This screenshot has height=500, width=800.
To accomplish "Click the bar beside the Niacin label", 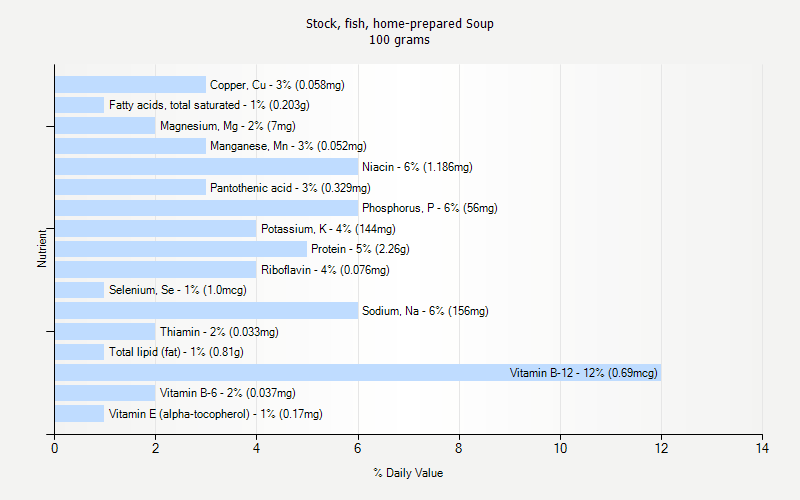I will pyautogui.click(x=206, y=167).
